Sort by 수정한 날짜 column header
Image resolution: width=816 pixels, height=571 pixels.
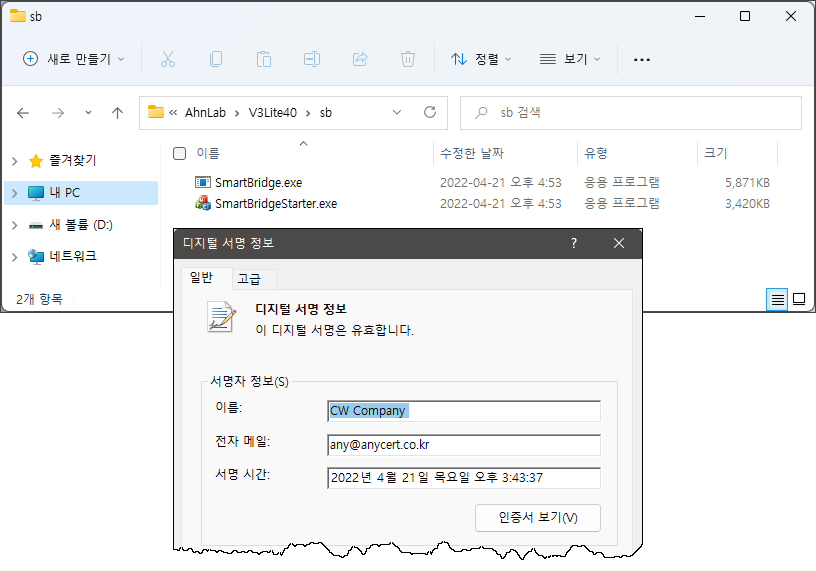coord(472,153)
